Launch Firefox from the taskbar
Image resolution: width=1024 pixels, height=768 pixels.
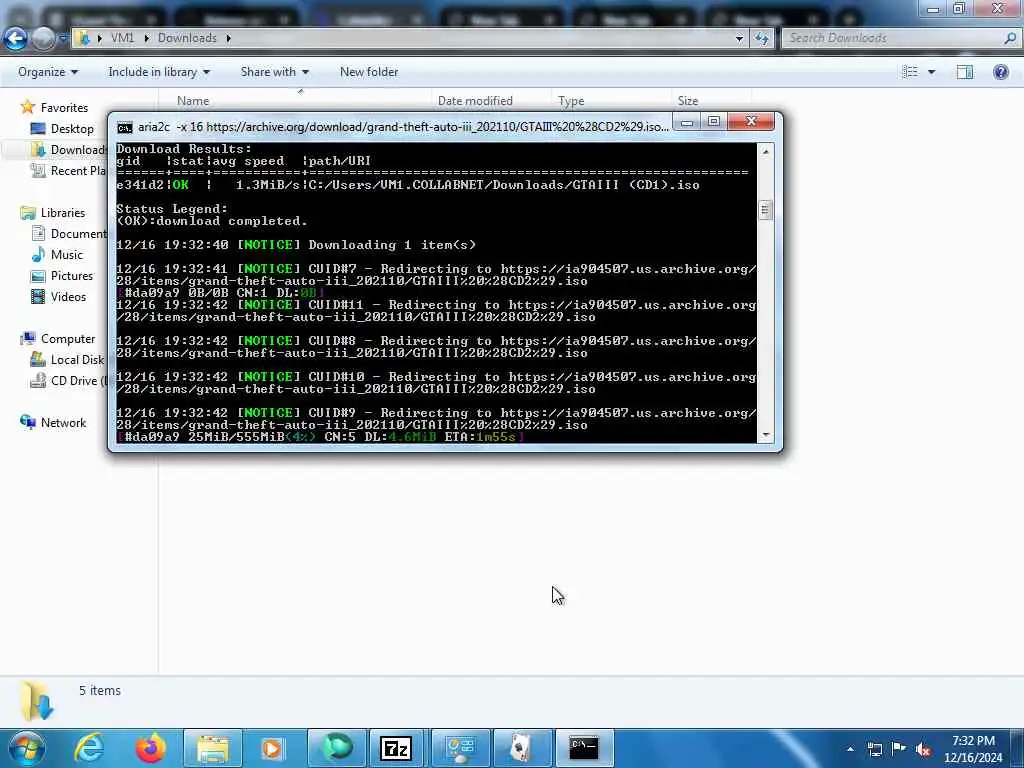(x=150, y=748)
